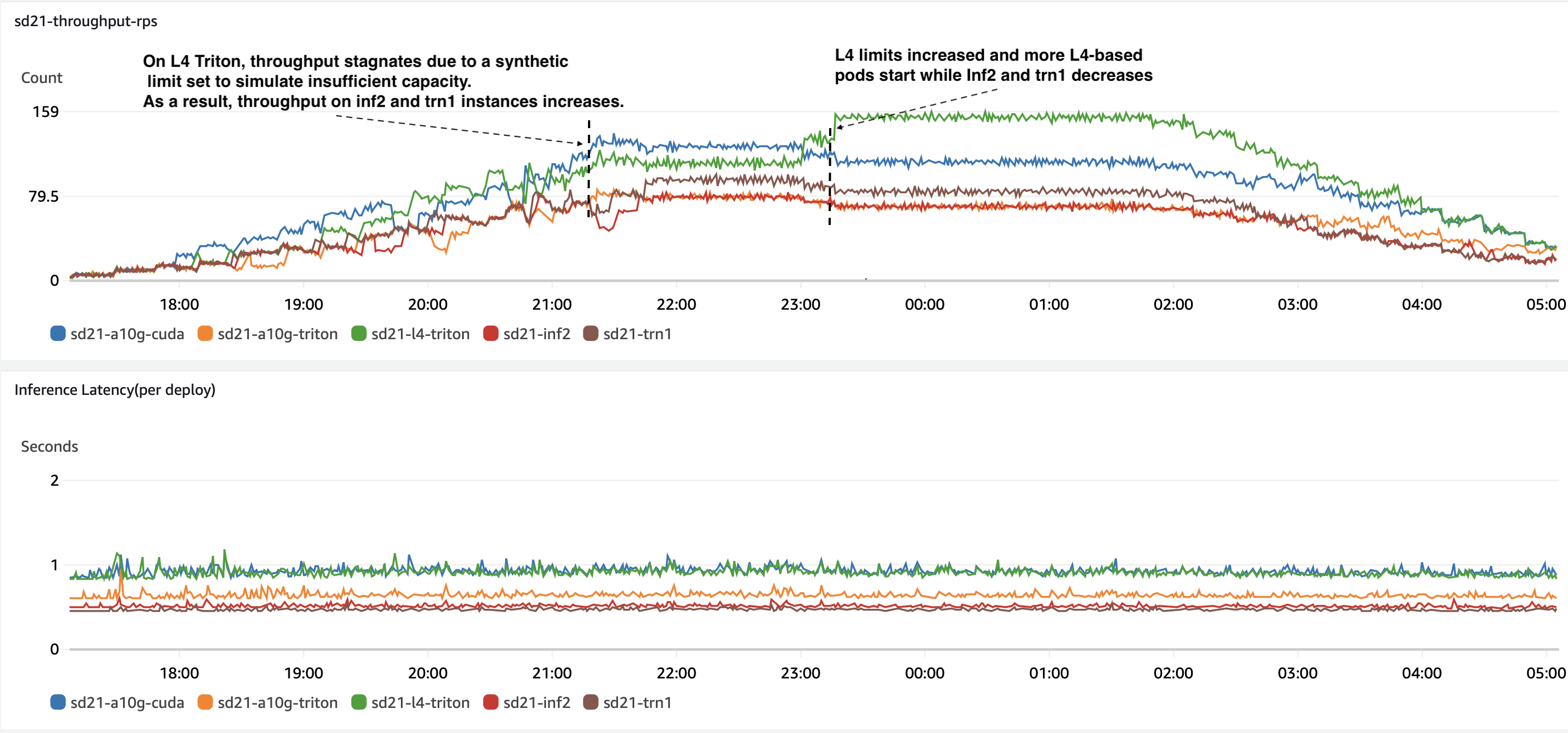This screenshot has height=733, width=1568.
Task: Click red sd21-inf2 swatch in throughput legend
Action: coord(491,334)
